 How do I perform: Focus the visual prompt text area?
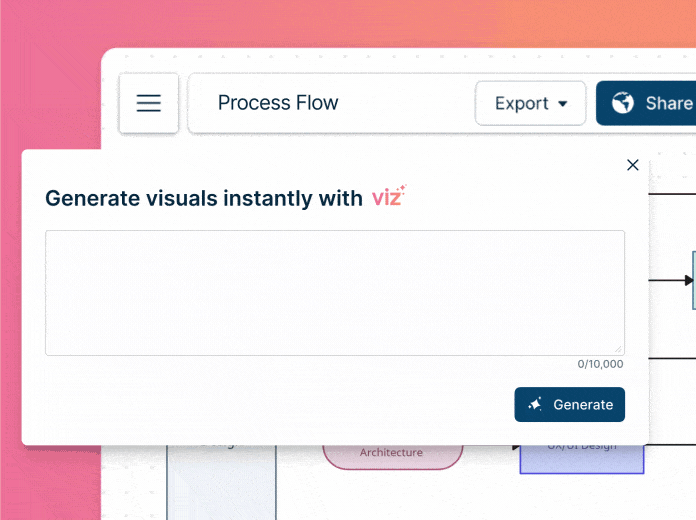(x=334, y=292)
